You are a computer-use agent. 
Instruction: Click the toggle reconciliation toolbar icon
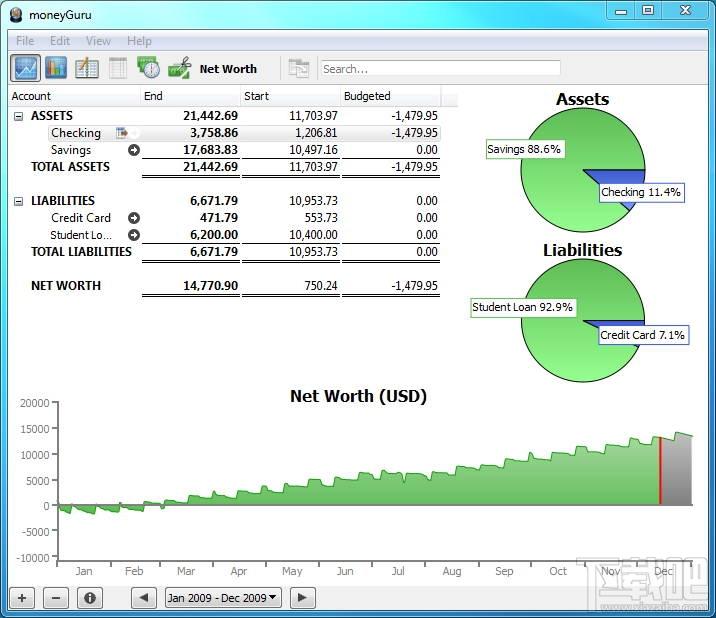[299, 68]
